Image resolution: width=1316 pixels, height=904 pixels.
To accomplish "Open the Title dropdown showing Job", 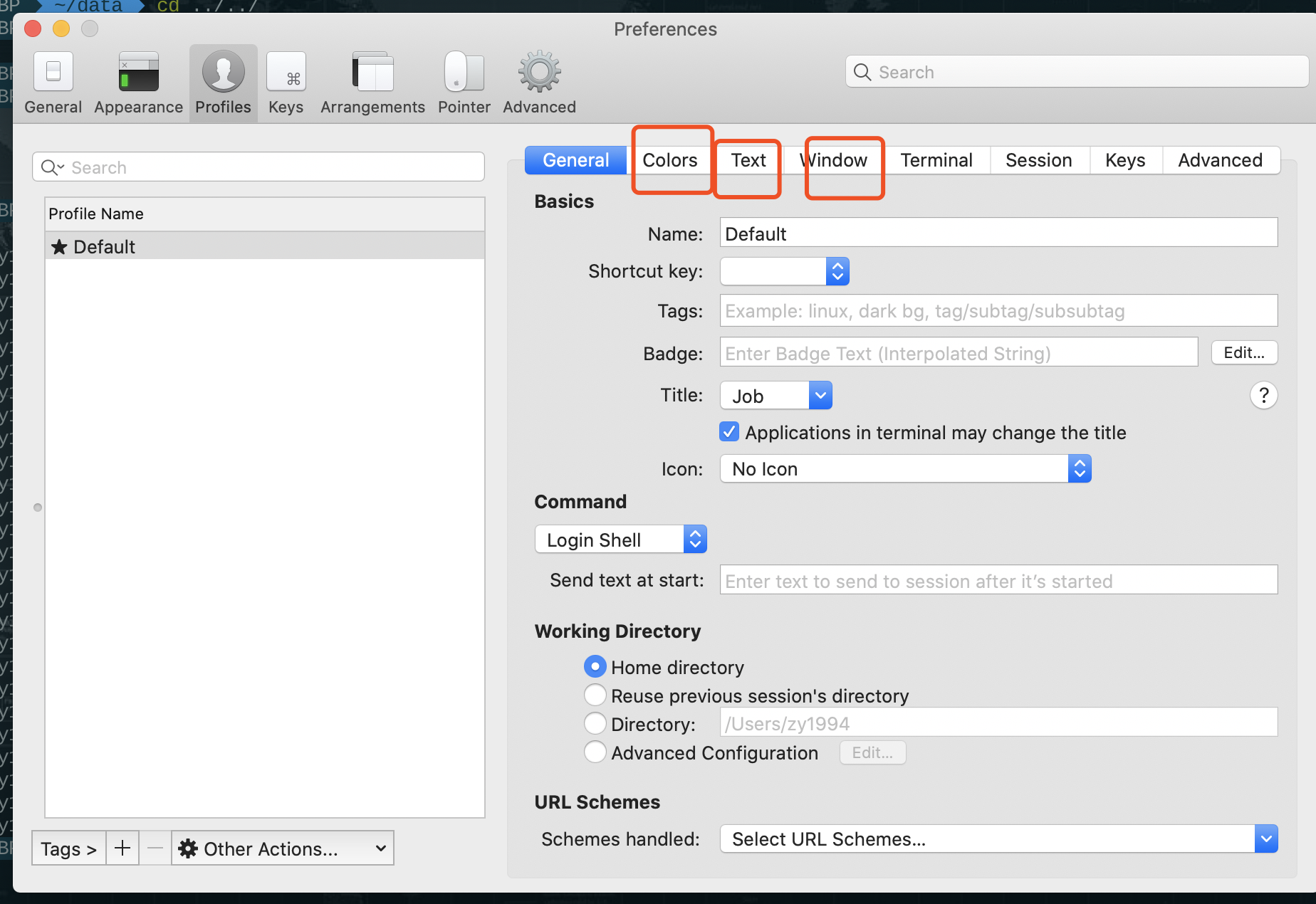I will [776, 395].
